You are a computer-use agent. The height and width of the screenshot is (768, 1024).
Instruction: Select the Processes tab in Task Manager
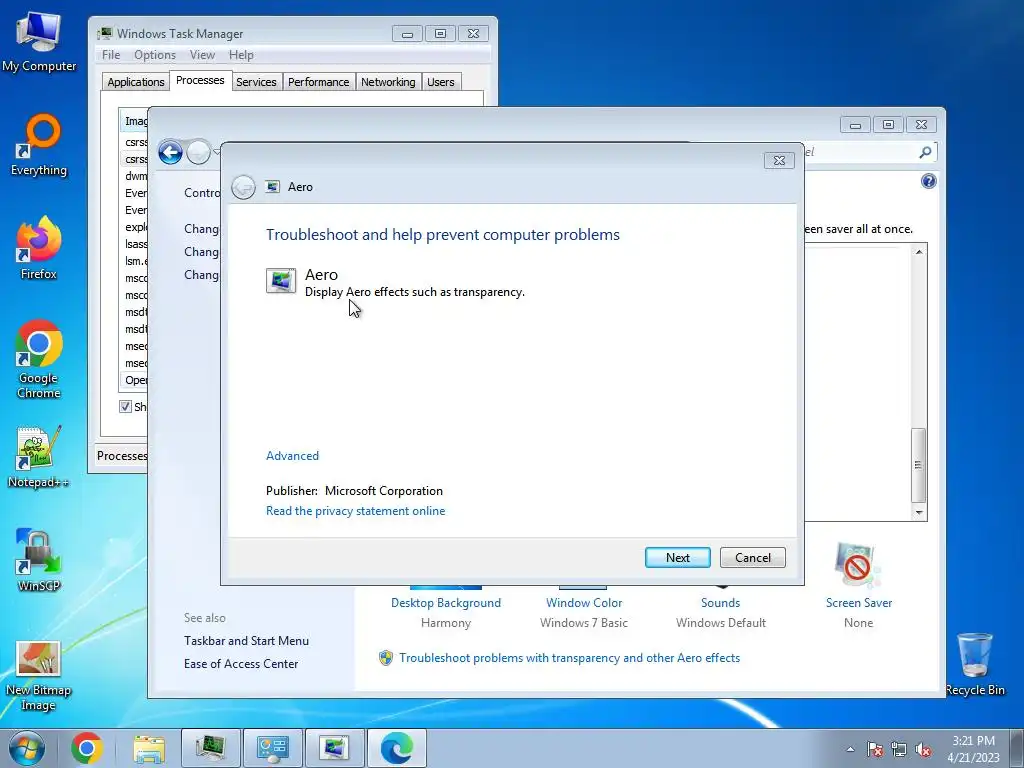[x=200, y=80]
